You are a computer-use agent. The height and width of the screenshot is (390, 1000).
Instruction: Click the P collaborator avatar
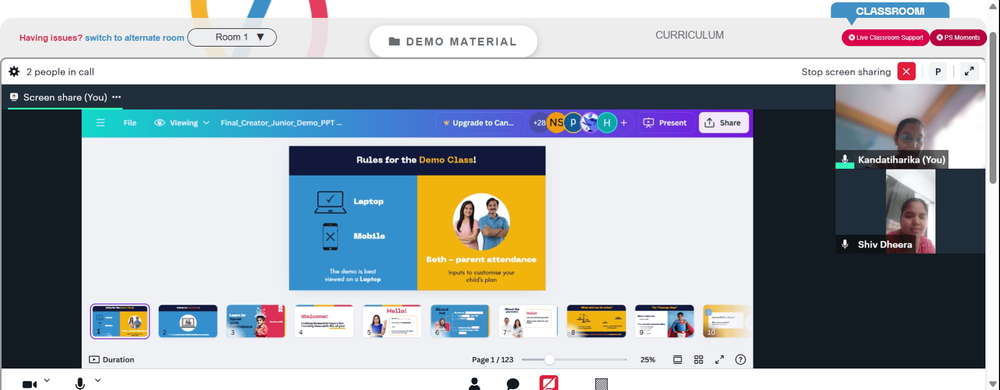pyautogui.click(x=573, y=123)
